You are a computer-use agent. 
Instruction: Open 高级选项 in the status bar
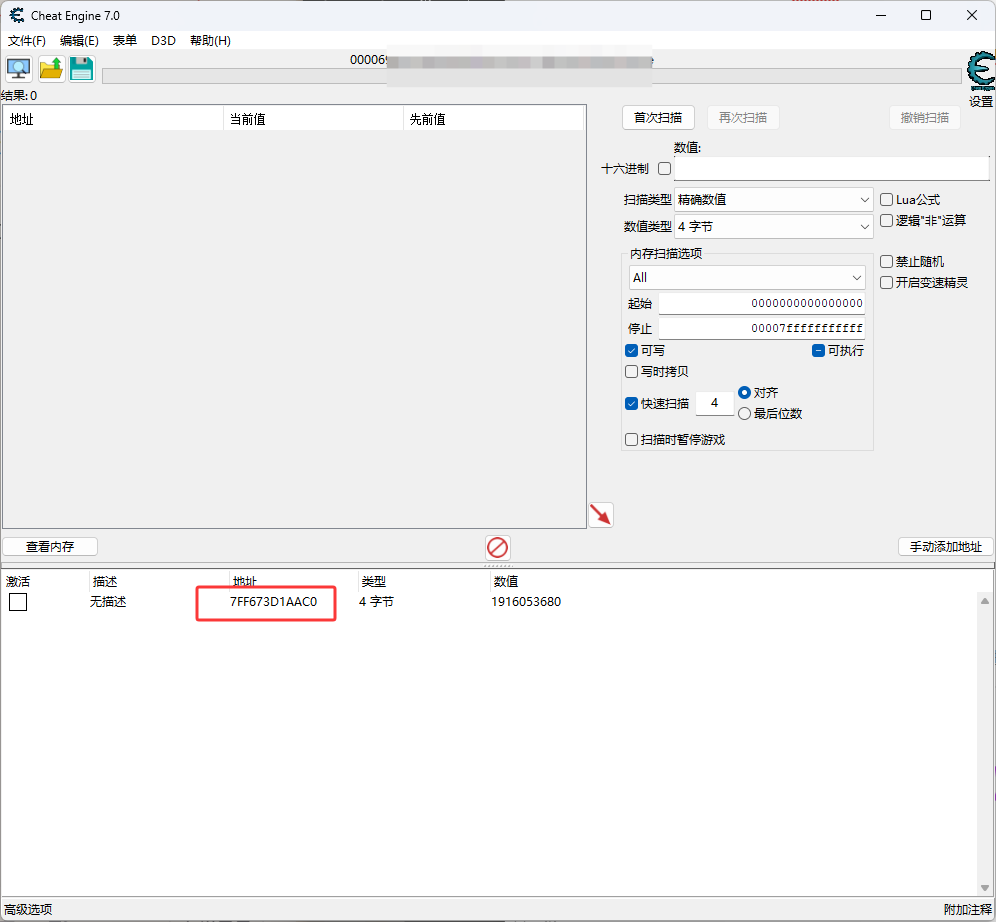pos(28,909)
